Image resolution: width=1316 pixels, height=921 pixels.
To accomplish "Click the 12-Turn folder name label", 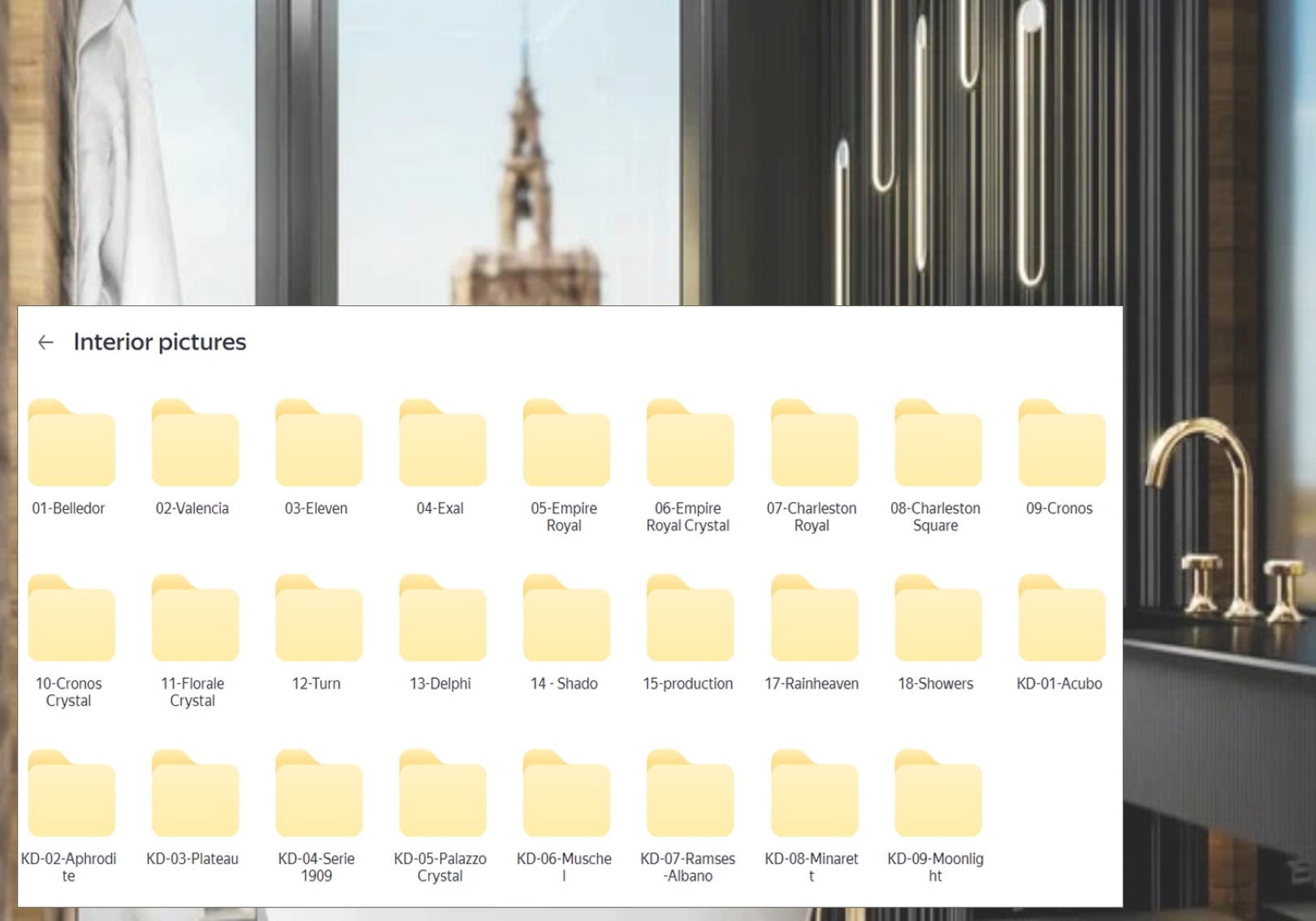I will (x=316, y=684).
